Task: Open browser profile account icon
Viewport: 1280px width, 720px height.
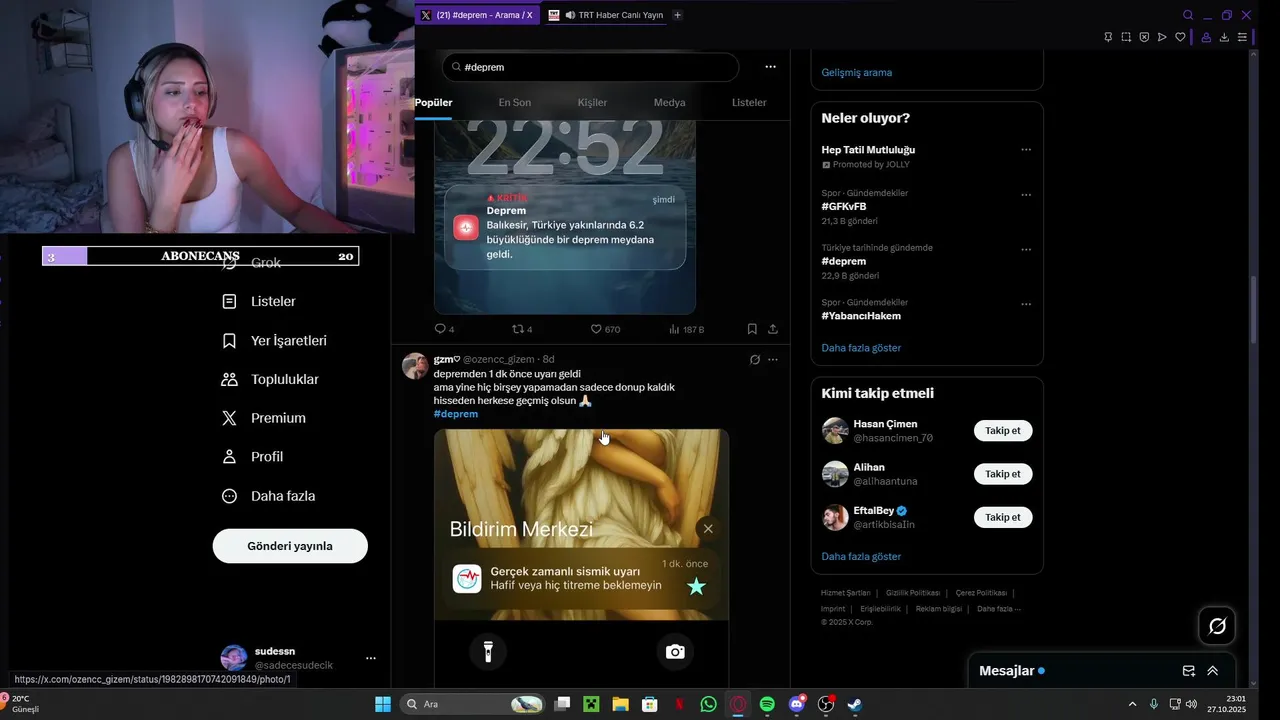Action: coord(1206,37)
